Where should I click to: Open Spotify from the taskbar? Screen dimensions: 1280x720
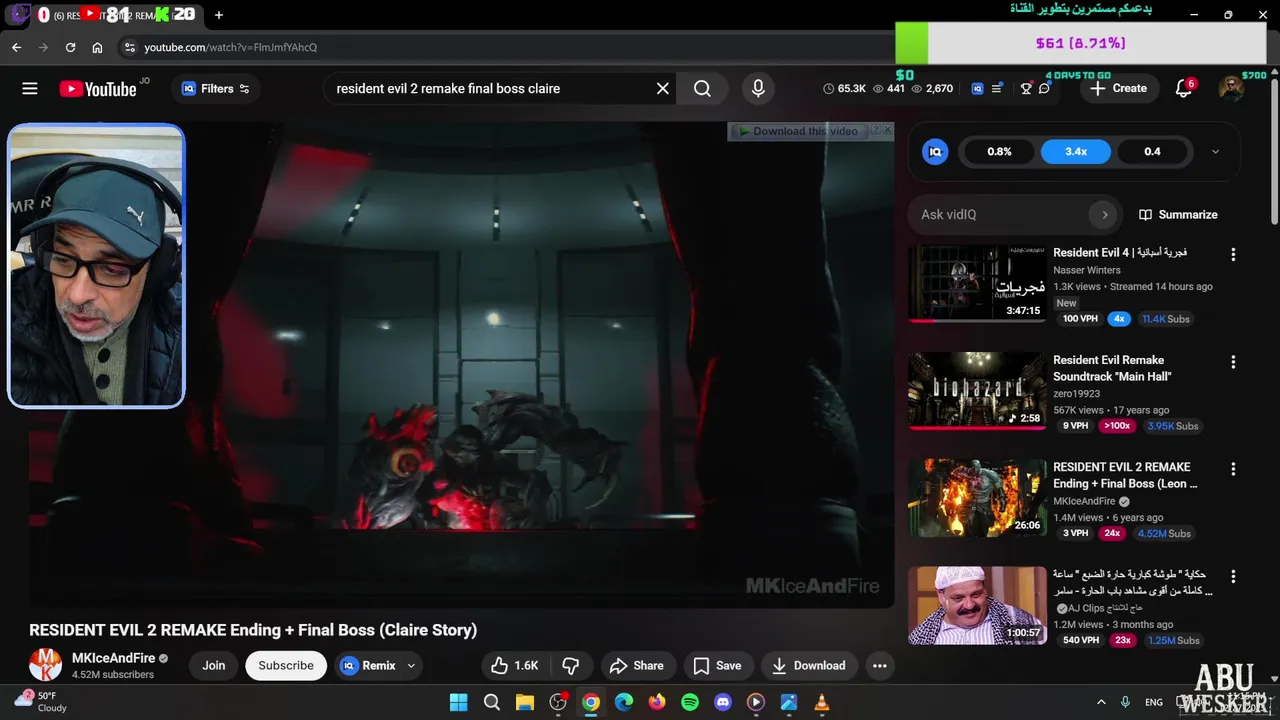[690, 702]
